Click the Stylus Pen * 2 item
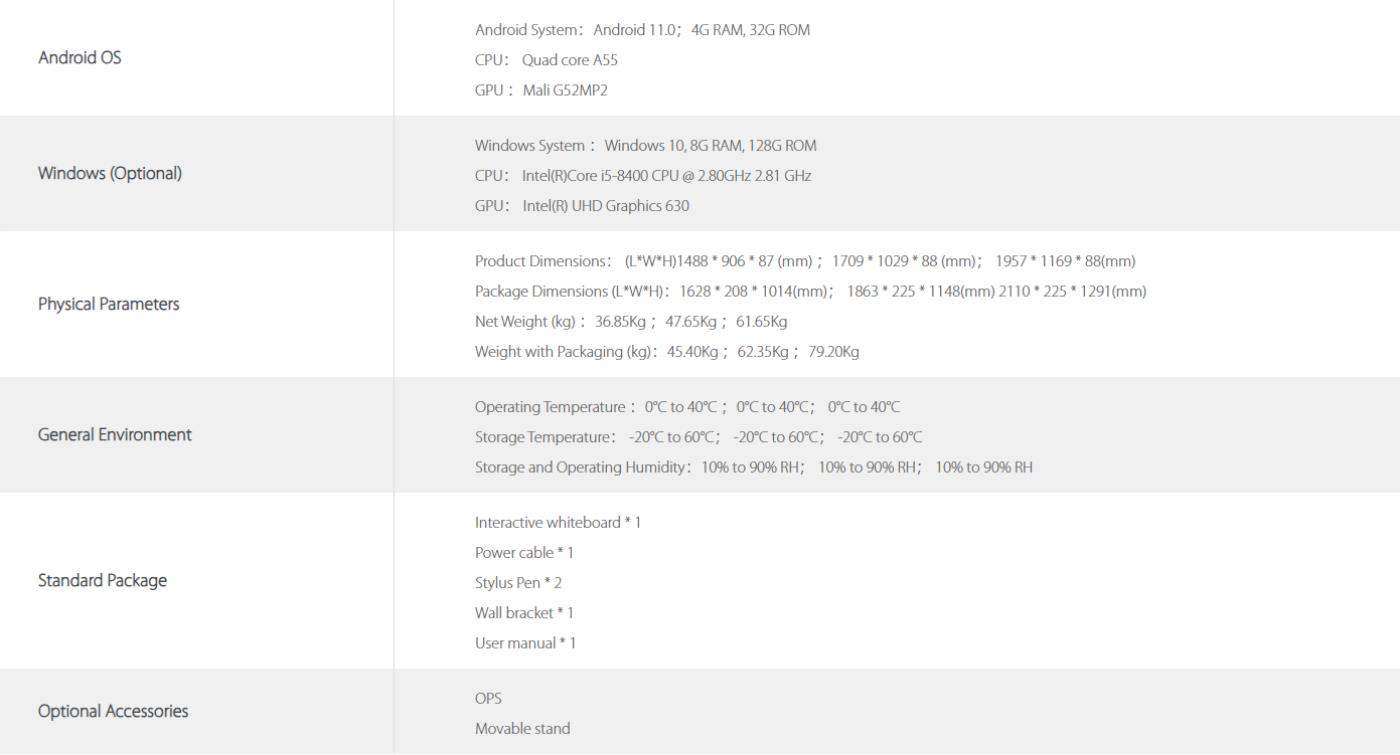Screen dimensions: 1400x755 [x=519, y=583]
